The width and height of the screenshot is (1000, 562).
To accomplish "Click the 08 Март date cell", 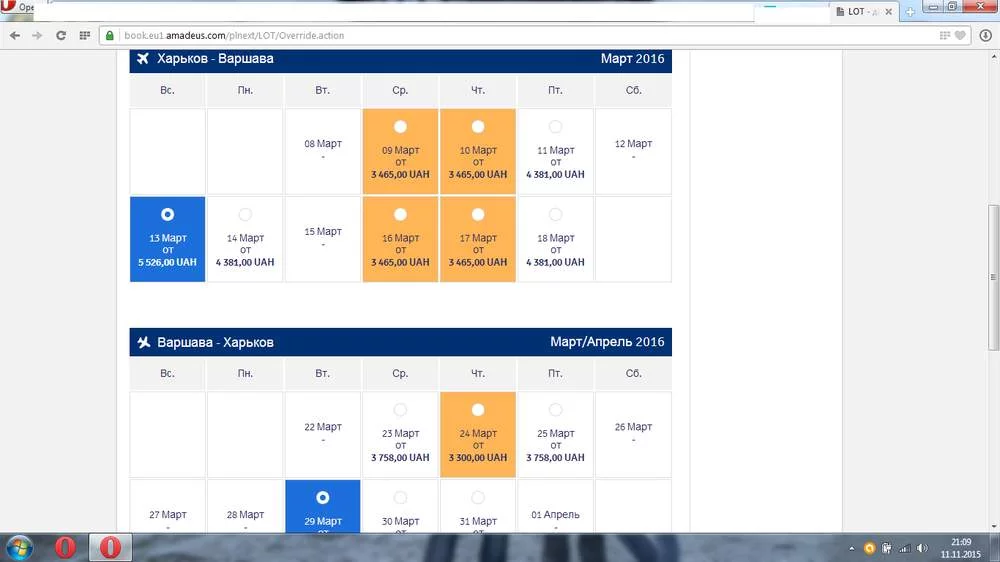I will pyautogui.click(x=323, y=151).
